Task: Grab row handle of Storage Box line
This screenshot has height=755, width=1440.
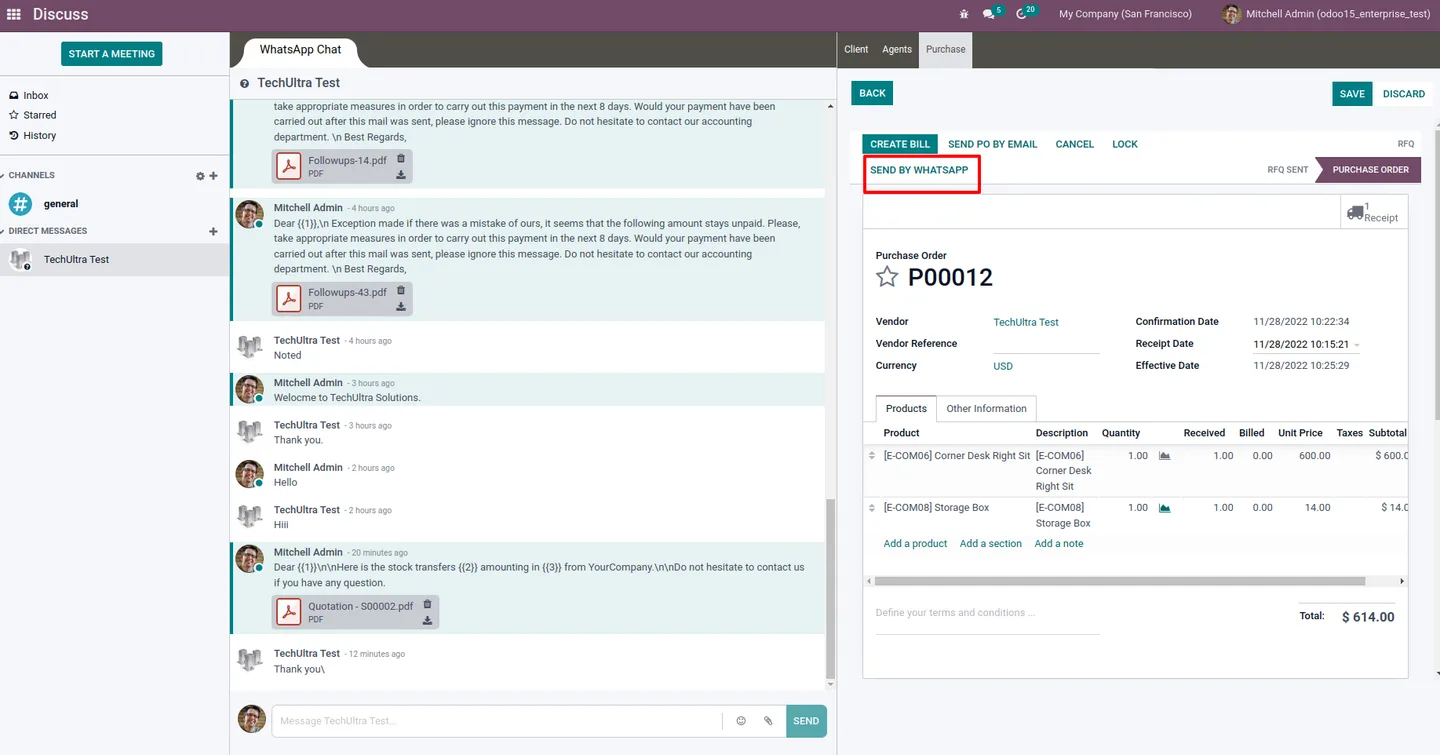Action: 871,508
